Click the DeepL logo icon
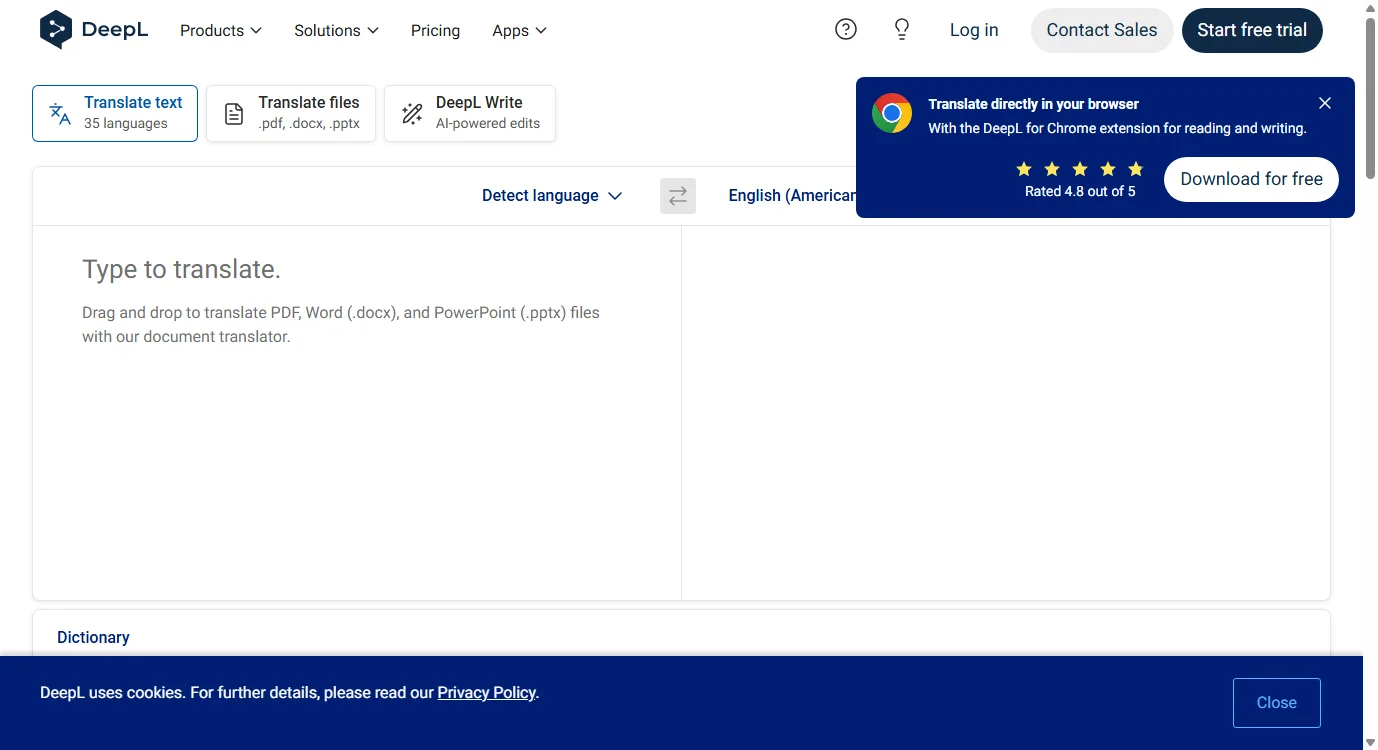1378x750 pixels. tap(56, 30)
